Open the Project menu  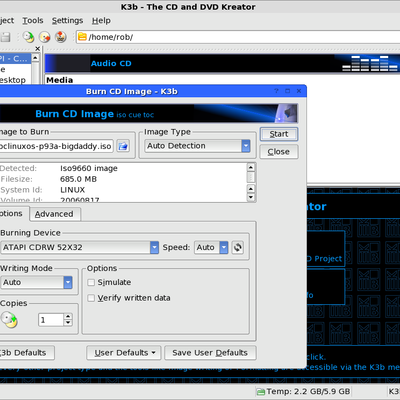coord(7,21)
